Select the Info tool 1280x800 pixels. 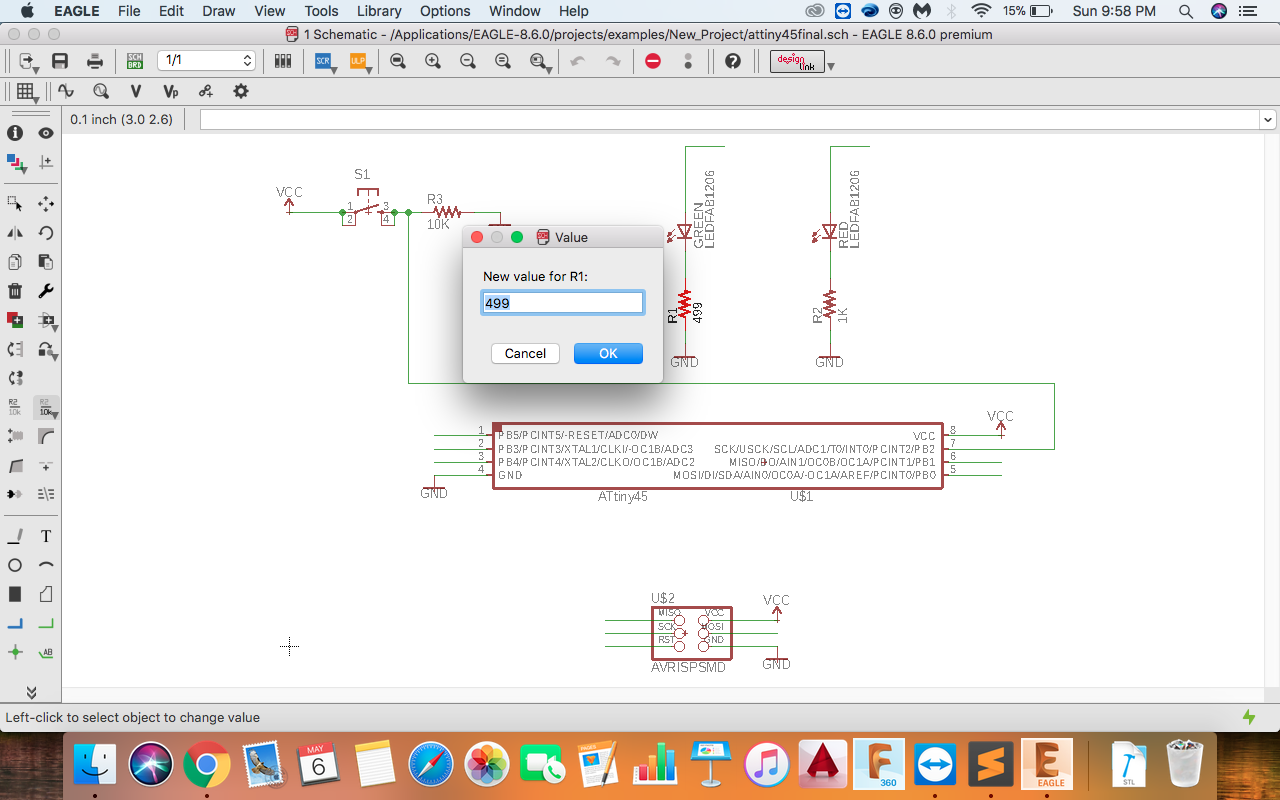[15, 133]
